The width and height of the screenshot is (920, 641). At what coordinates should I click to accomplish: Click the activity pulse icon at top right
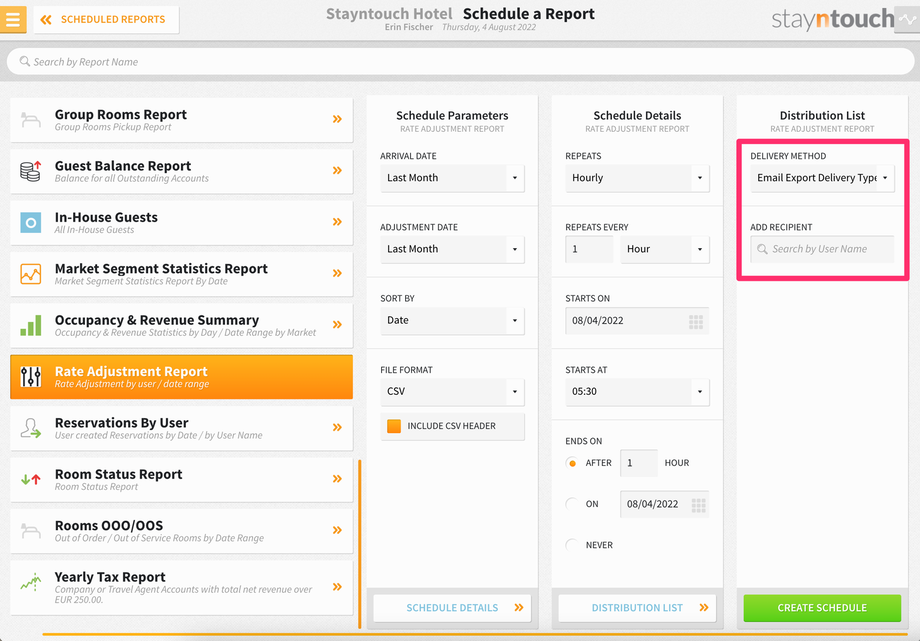[x=907, y=19]
